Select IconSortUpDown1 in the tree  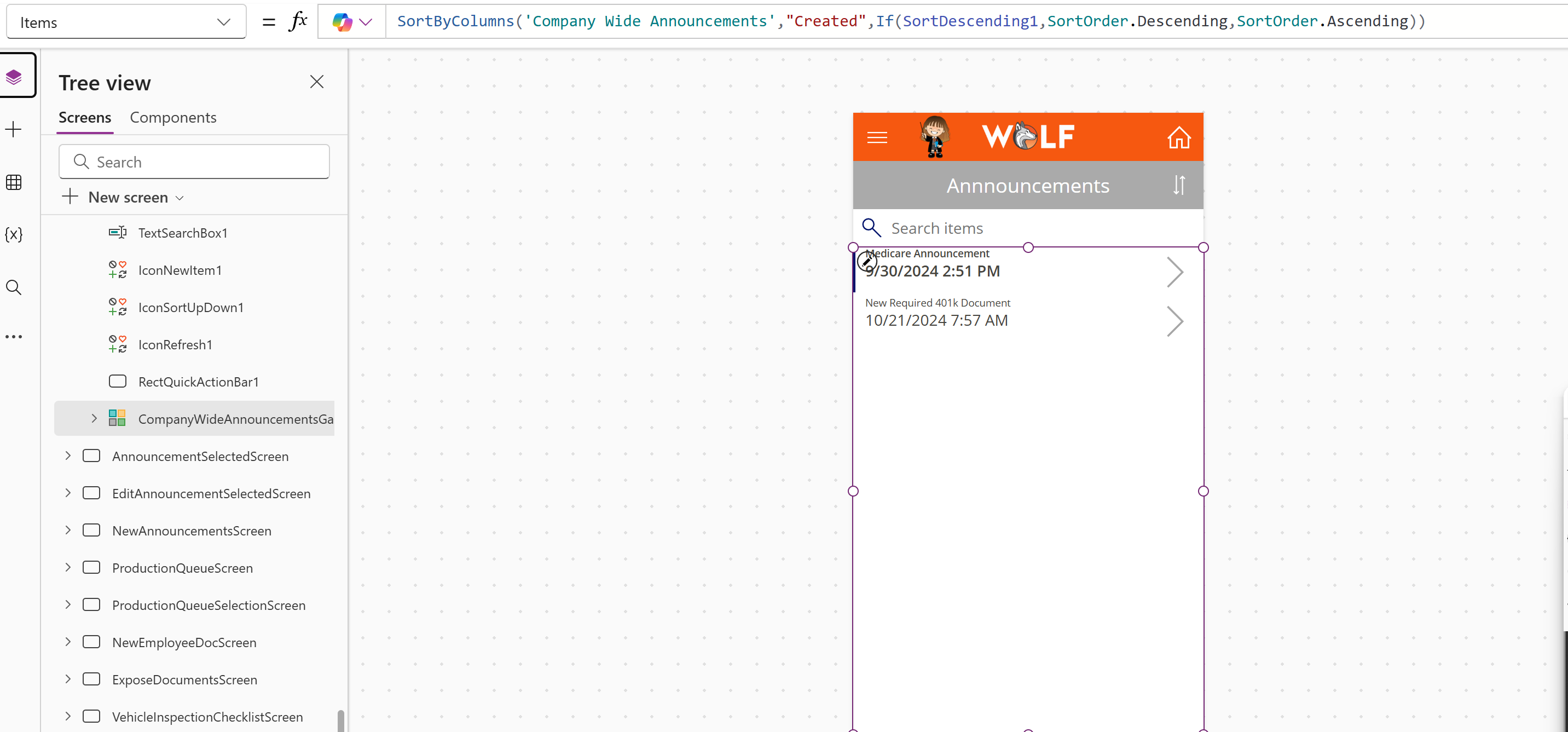tap(190, 308)
